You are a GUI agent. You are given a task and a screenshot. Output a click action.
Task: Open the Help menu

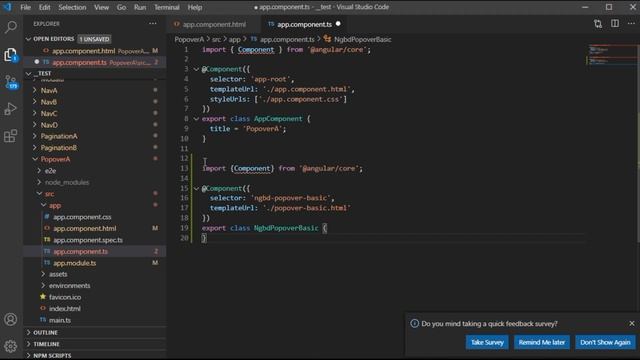(195, 7)
